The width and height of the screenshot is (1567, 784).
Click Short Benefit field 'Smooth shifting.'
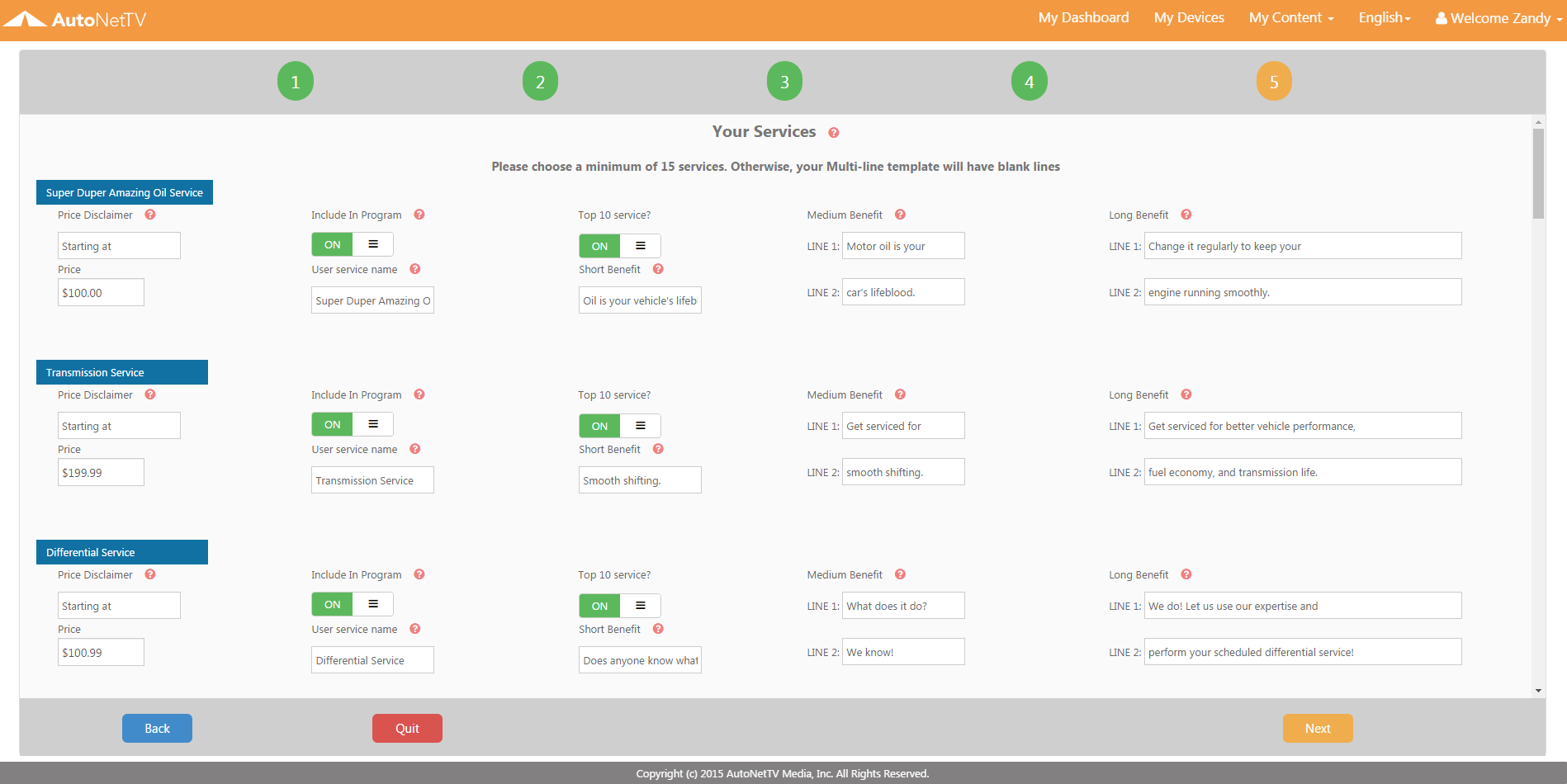[640, 480]
